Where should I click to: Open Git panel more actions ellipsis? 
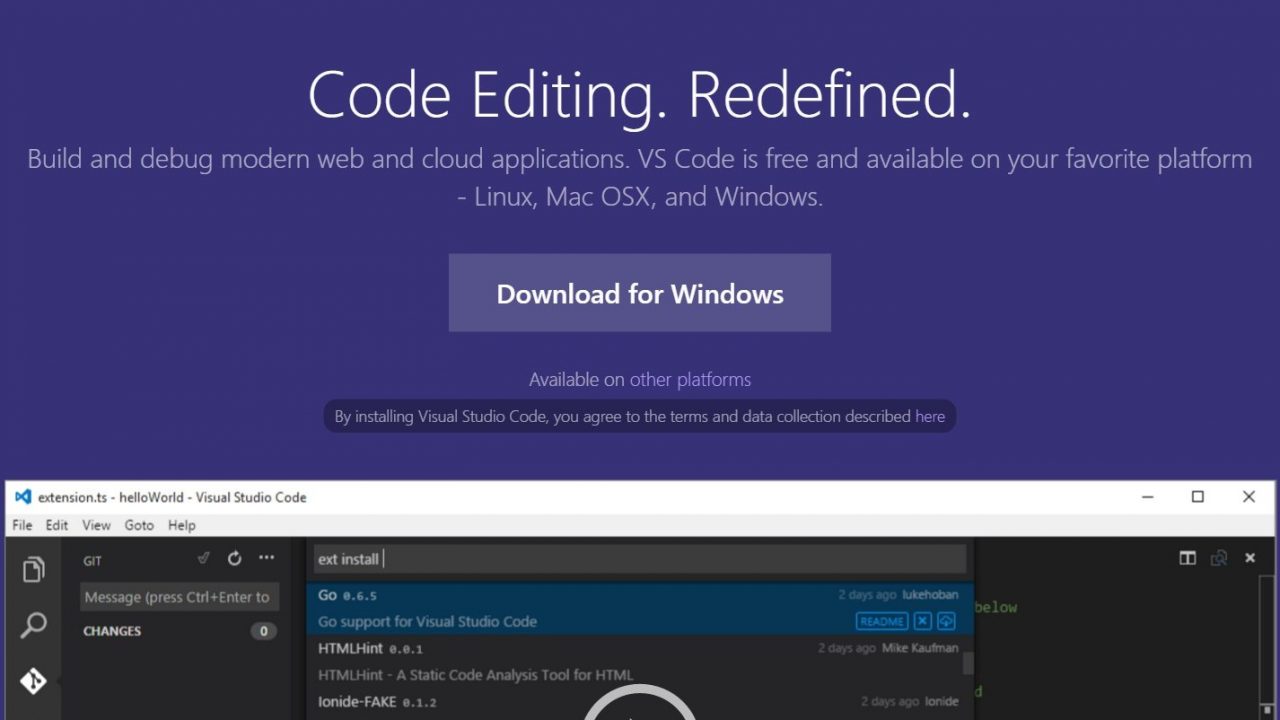click(266, 558)
